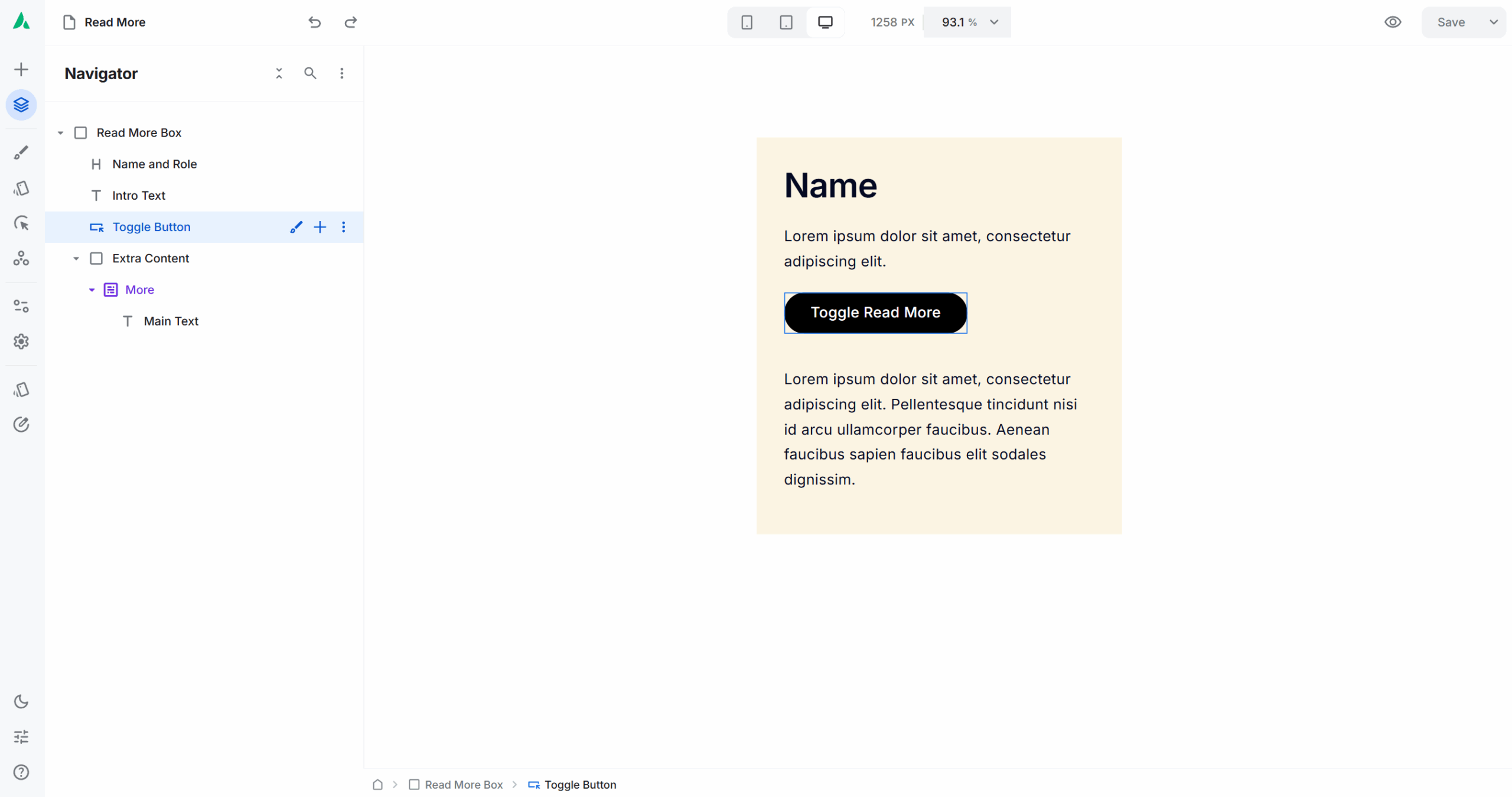Viewport: 1512px width, 797px height.
Task: Select Intro Text in Navigator
Action: click(139, 196)
